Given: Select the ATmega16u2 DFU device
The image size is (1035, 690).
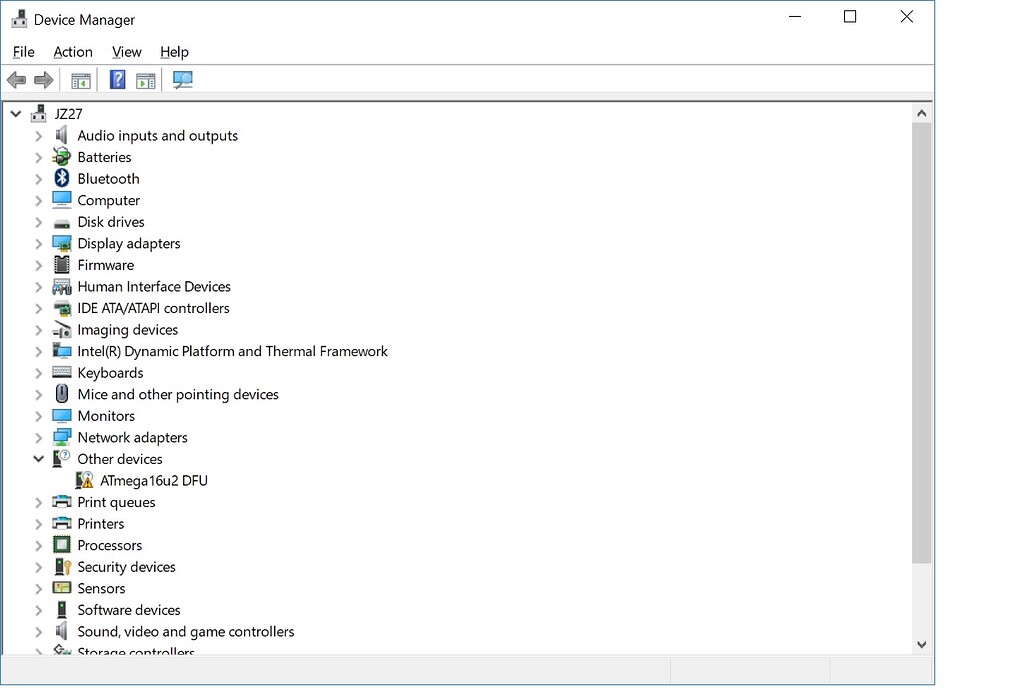Looking at the screenshot, I should pyautogui.click(x=153, y=480).
